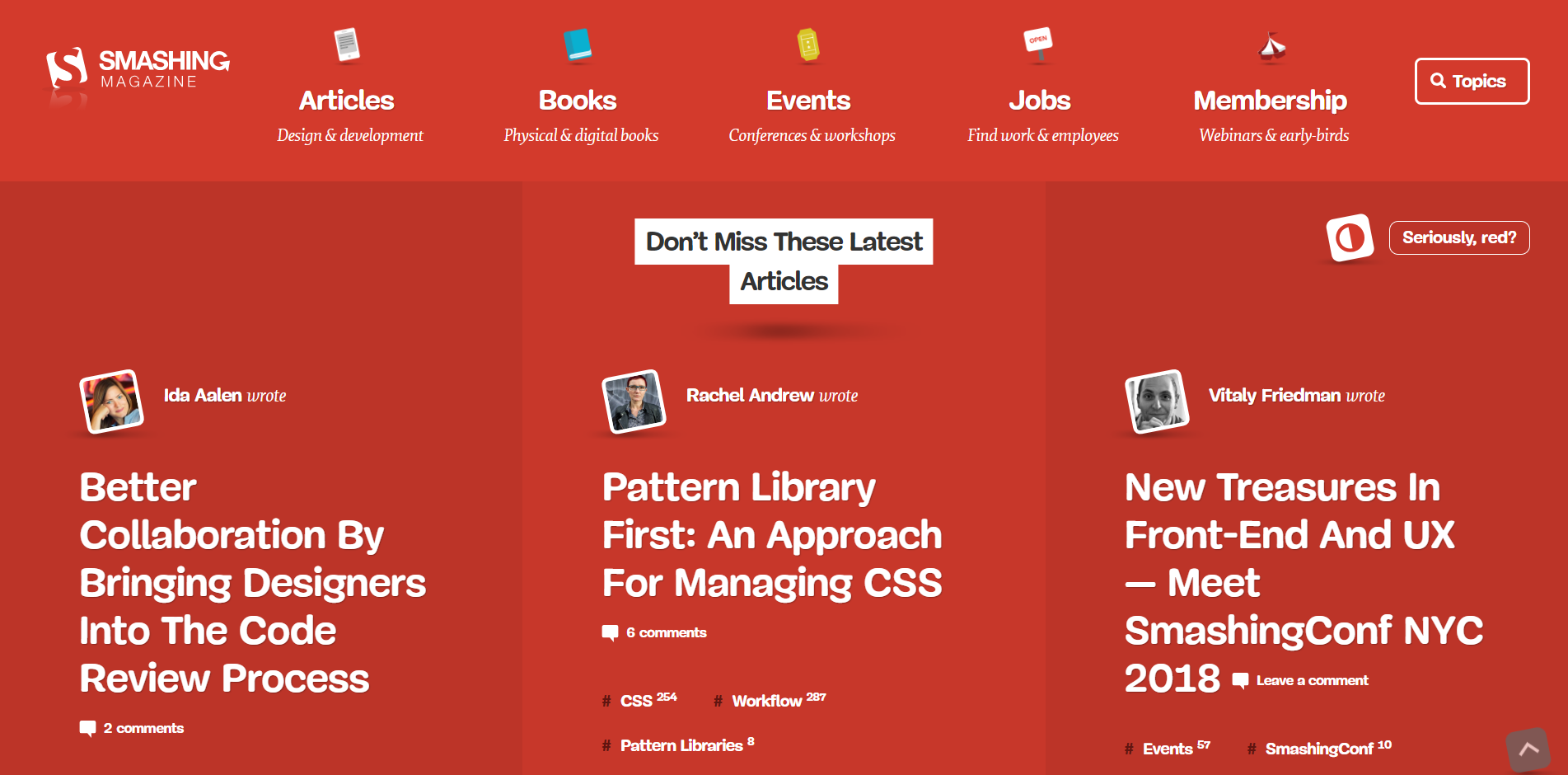The width and height of the screenshot is (1568, 775).
Task: Open 'New Treasures In Front-End And UX' article
Action: tap(1304, 582)
